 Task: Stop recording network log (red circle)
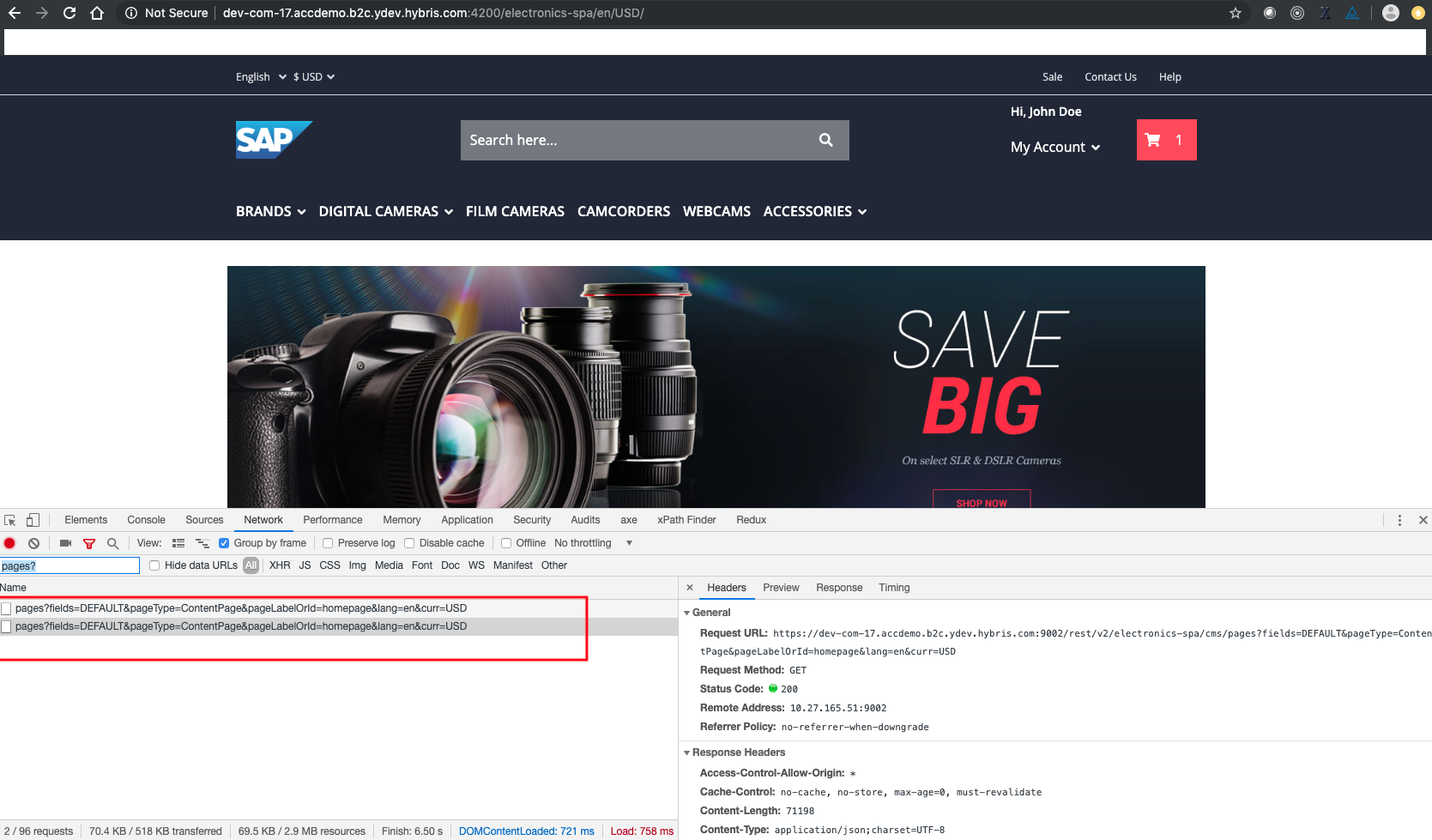[x=9, y=543]
